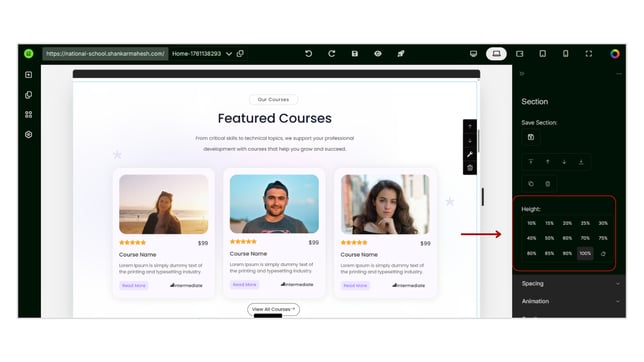Select the beach woman course thumbnail
The image size is (644, 362).
coord(163,204)
